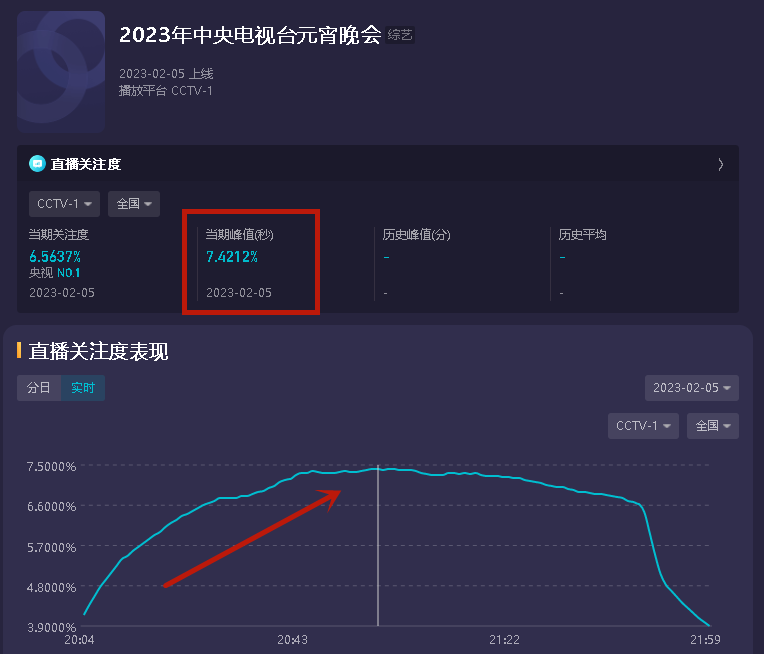The image size is (764, 654).
Task: Click the 7.4212% peak value
Action: pos(232,256)
